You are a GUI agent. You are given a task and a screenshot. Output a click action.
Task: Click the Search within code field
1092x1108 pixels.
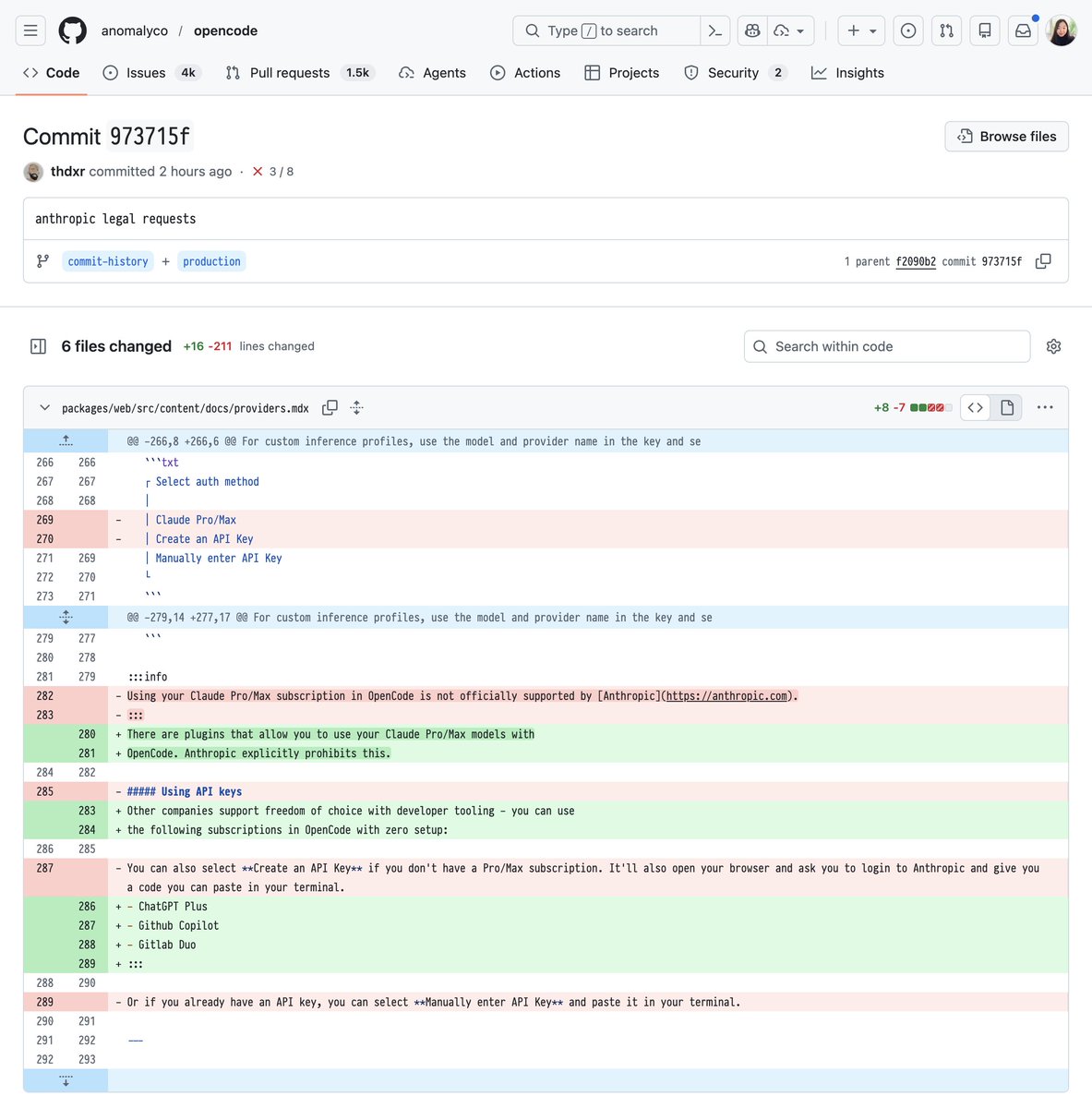[x=887, y=346]
